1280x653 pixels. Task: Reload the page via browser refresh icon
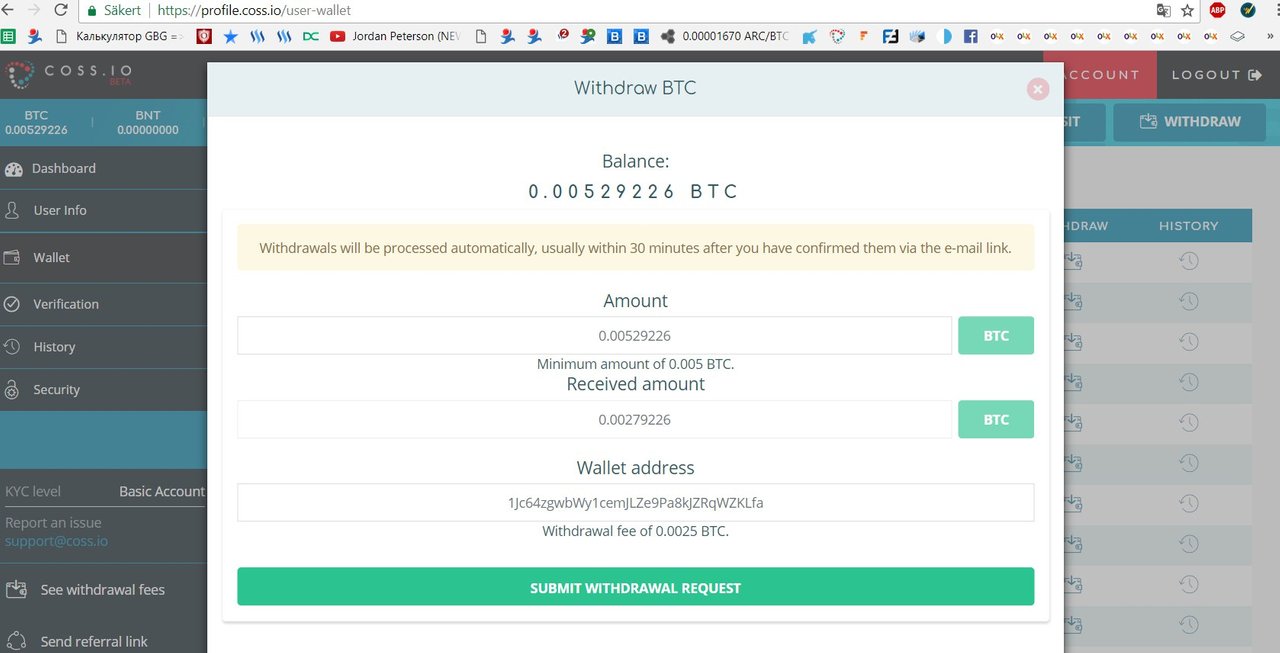[x=62, y=10]
